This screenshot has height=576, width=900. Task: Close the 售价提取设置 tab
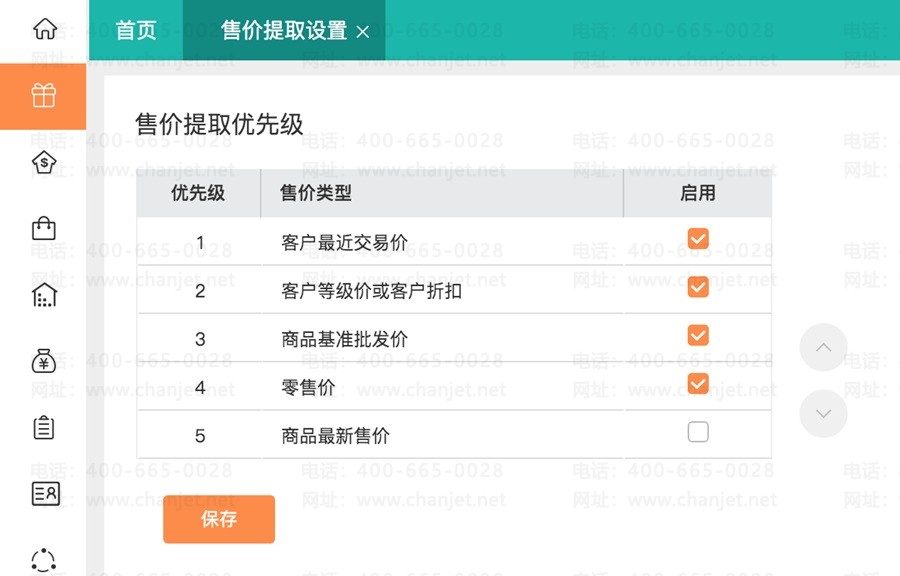363,32
